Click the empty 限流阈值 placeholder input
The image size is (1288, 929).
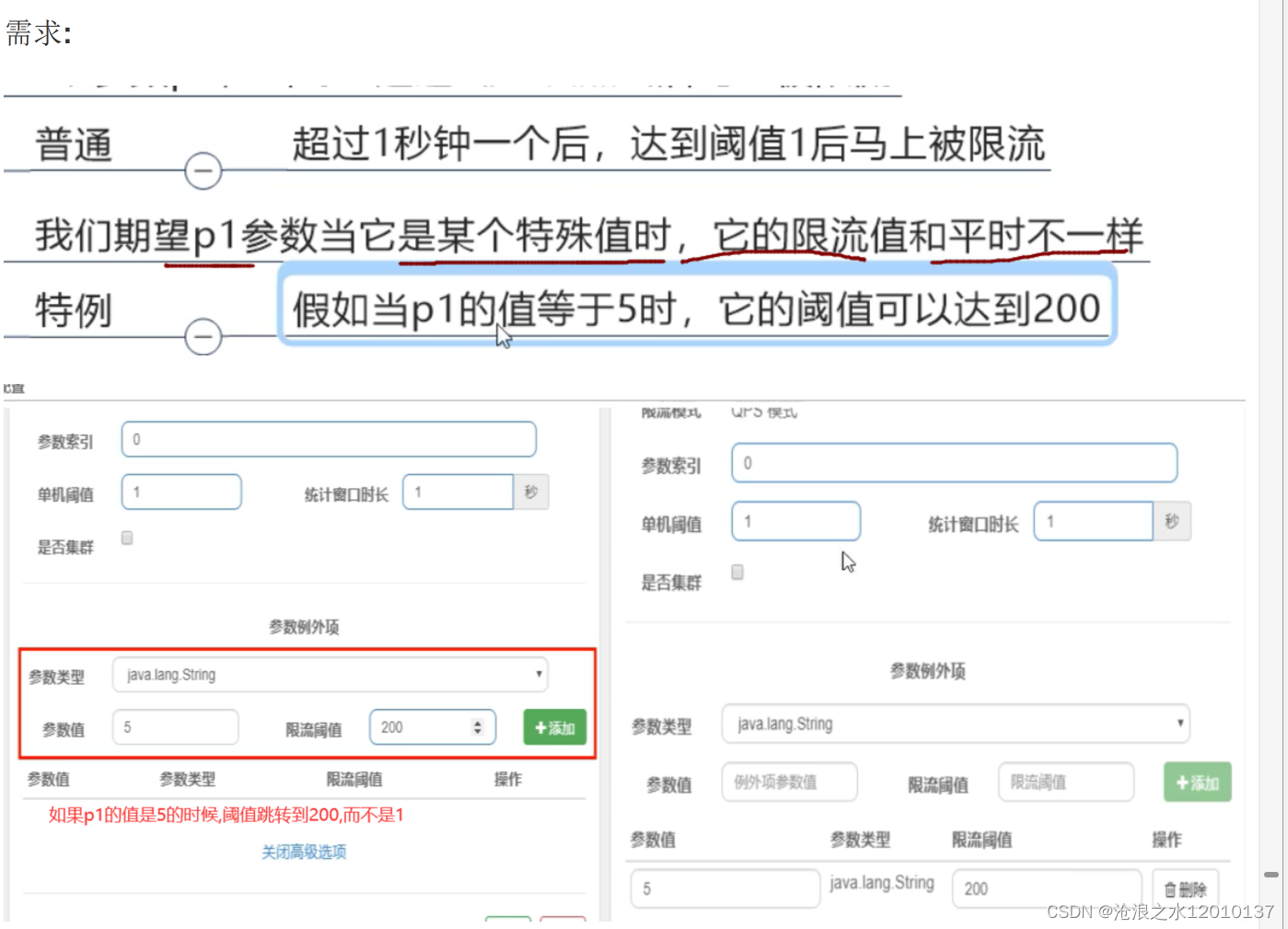point(1066,782)
